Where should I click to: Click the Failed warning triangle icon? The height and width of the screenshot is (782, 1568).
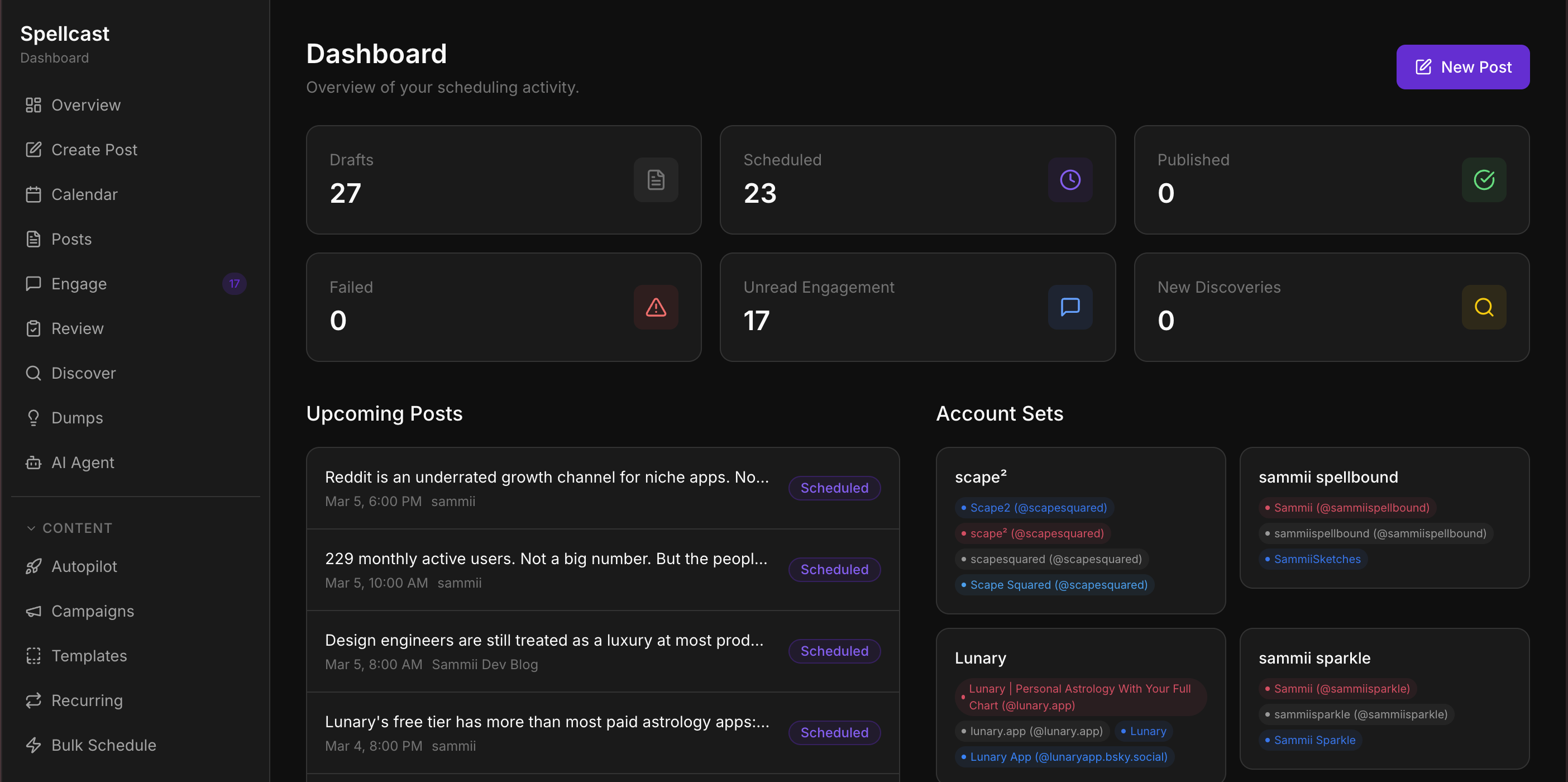(x=656, y=307)
